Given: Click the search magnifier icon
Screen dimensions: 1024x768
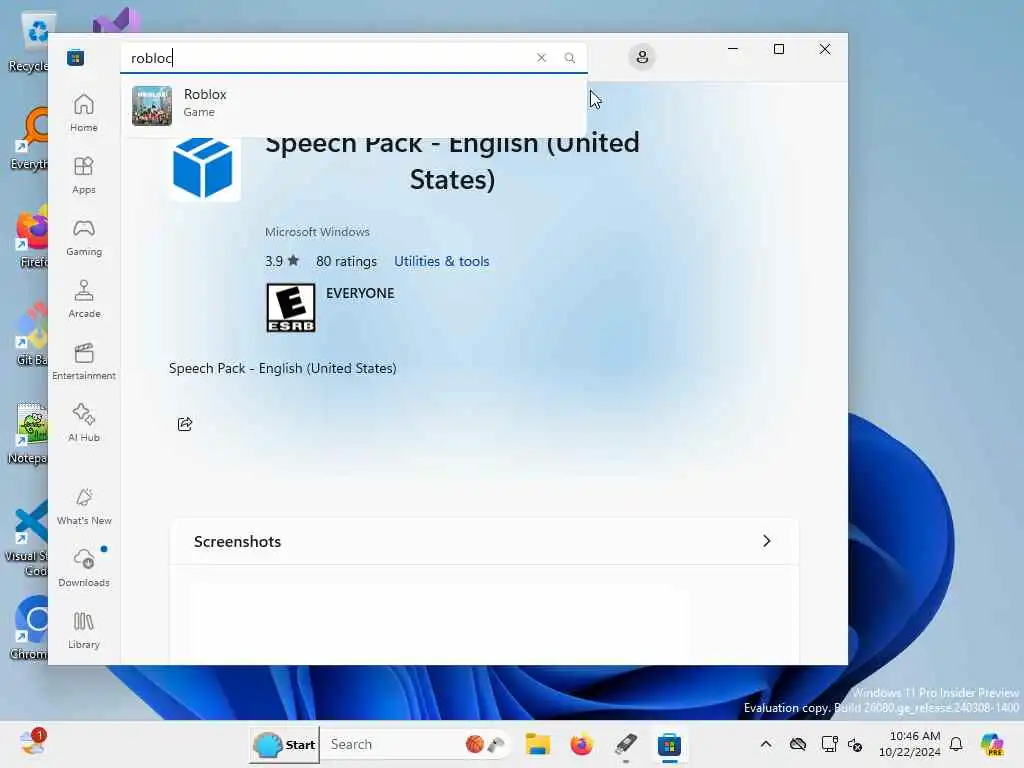Looking at the screenshot, I should pyautogui.click(x=569, y=57).
